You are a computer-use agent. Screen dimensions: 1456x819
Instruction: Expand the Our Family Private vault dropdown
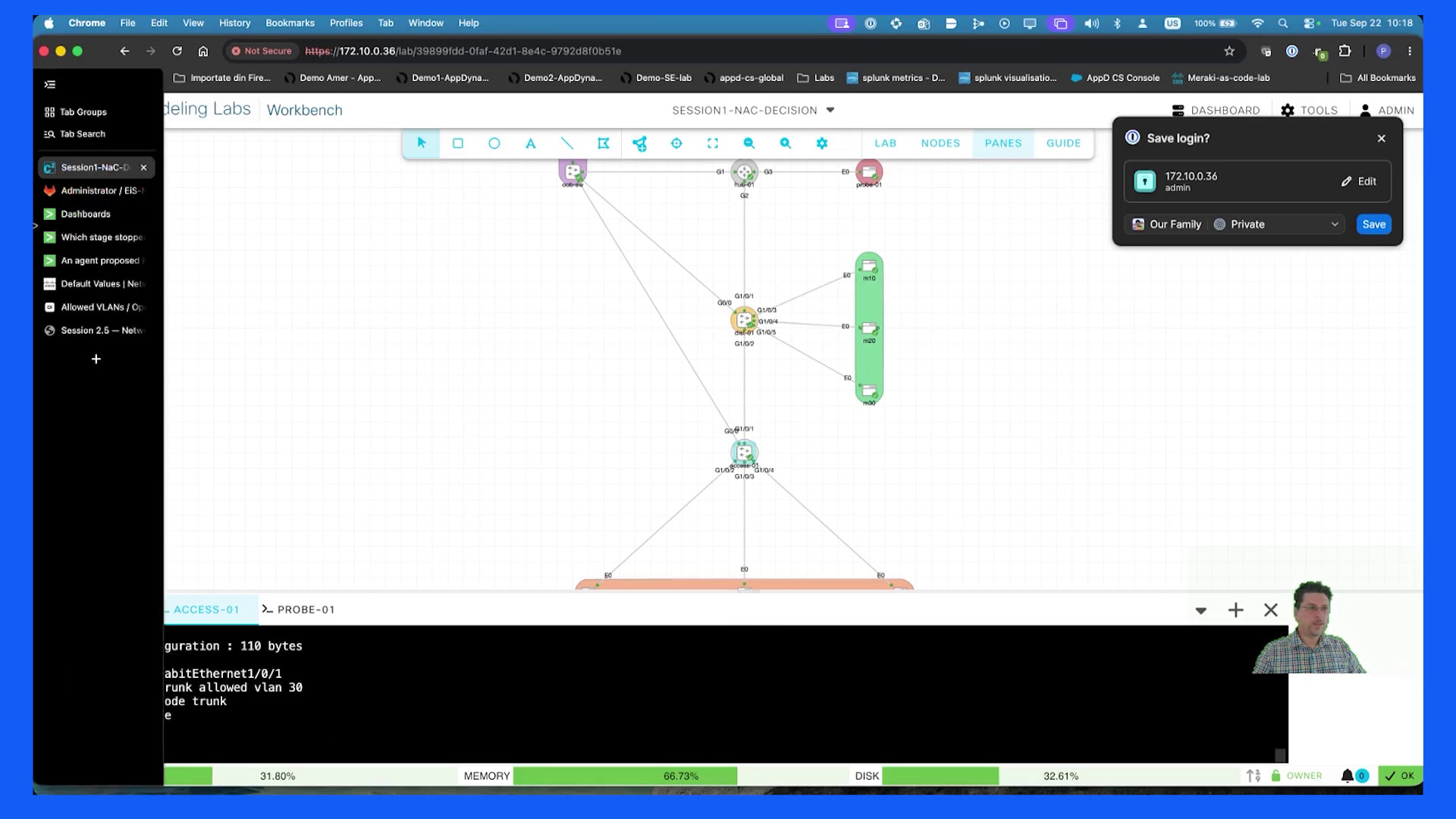pyautogui.click(x=1235, y=224)
